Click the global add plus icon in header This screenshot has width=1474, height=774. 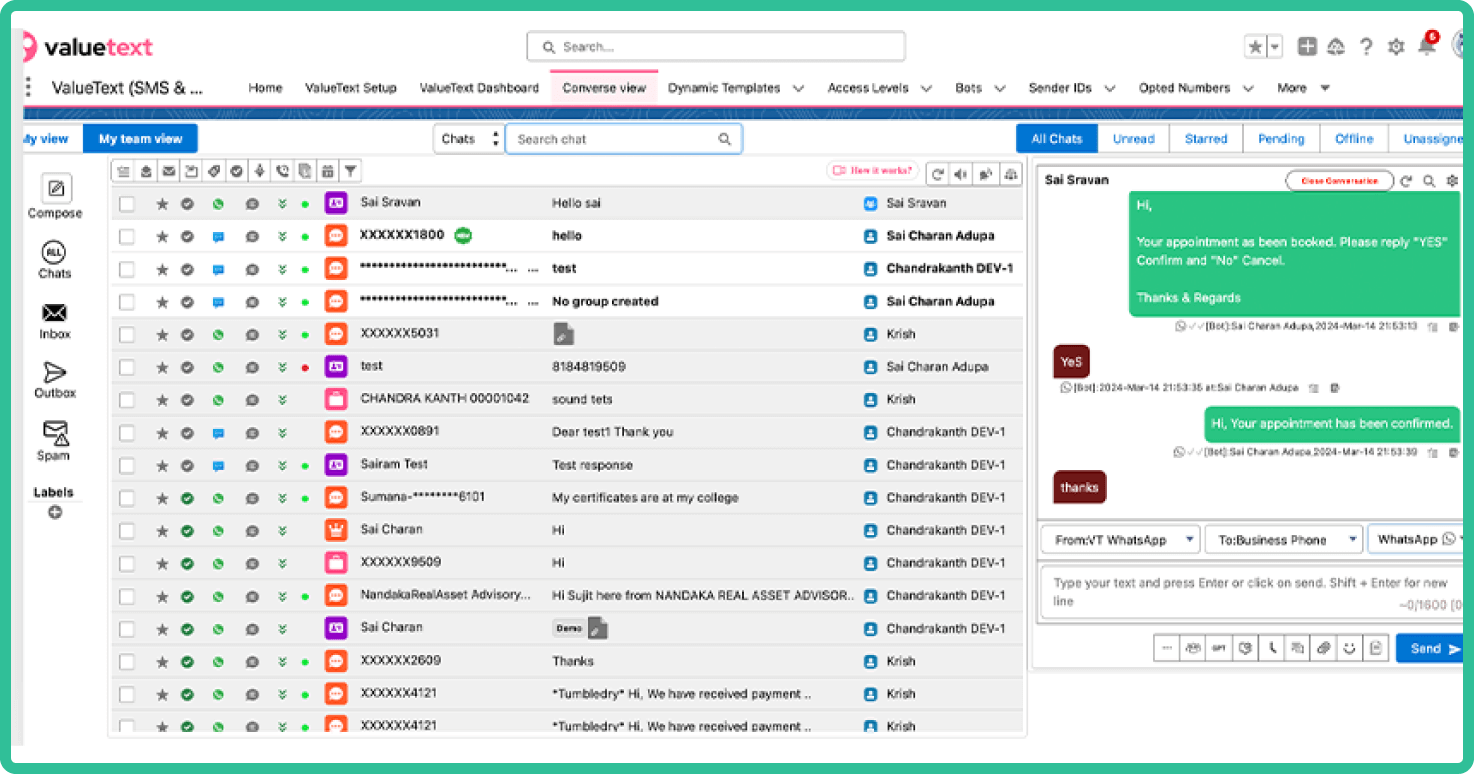(1307, 46)
